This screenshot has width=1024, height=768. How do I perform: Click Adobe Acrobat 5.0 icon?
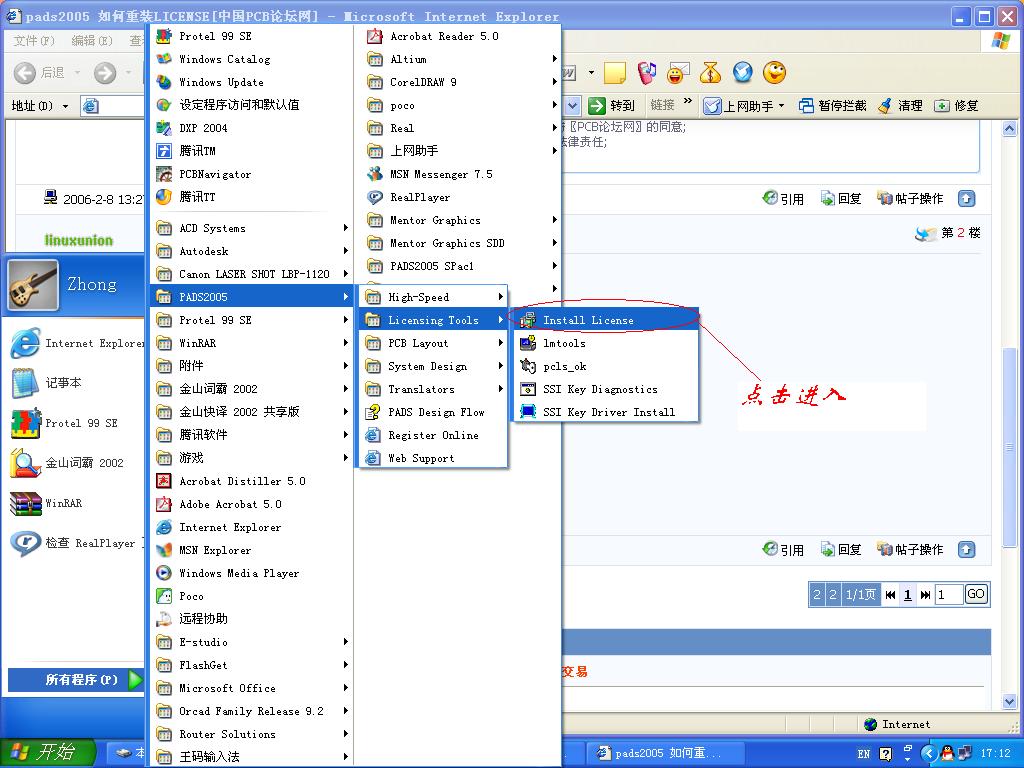[164, 504]
